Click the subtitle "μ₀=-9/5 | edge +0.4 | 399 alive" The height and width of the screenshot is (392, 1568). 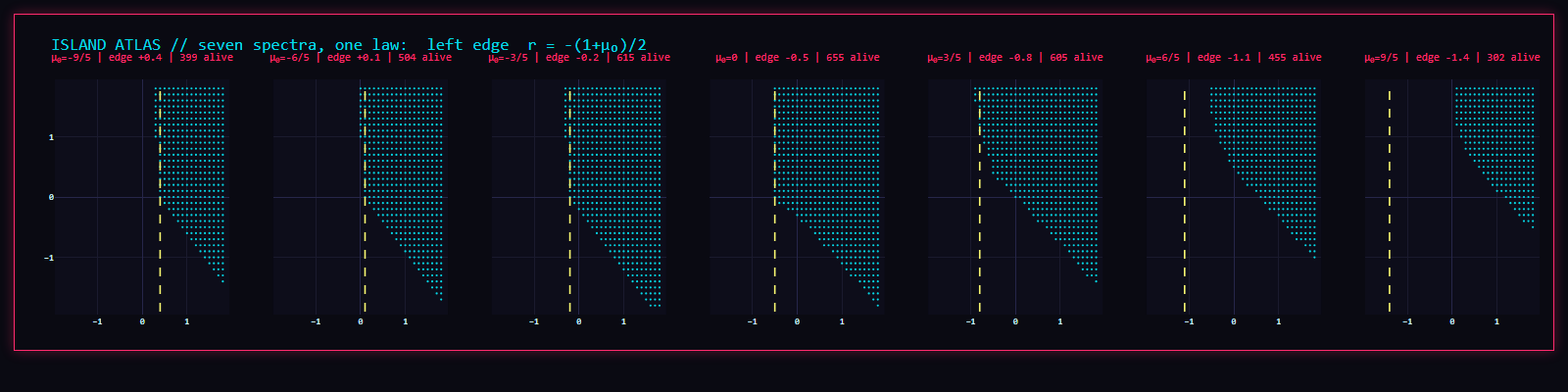[x=142, y=58]
